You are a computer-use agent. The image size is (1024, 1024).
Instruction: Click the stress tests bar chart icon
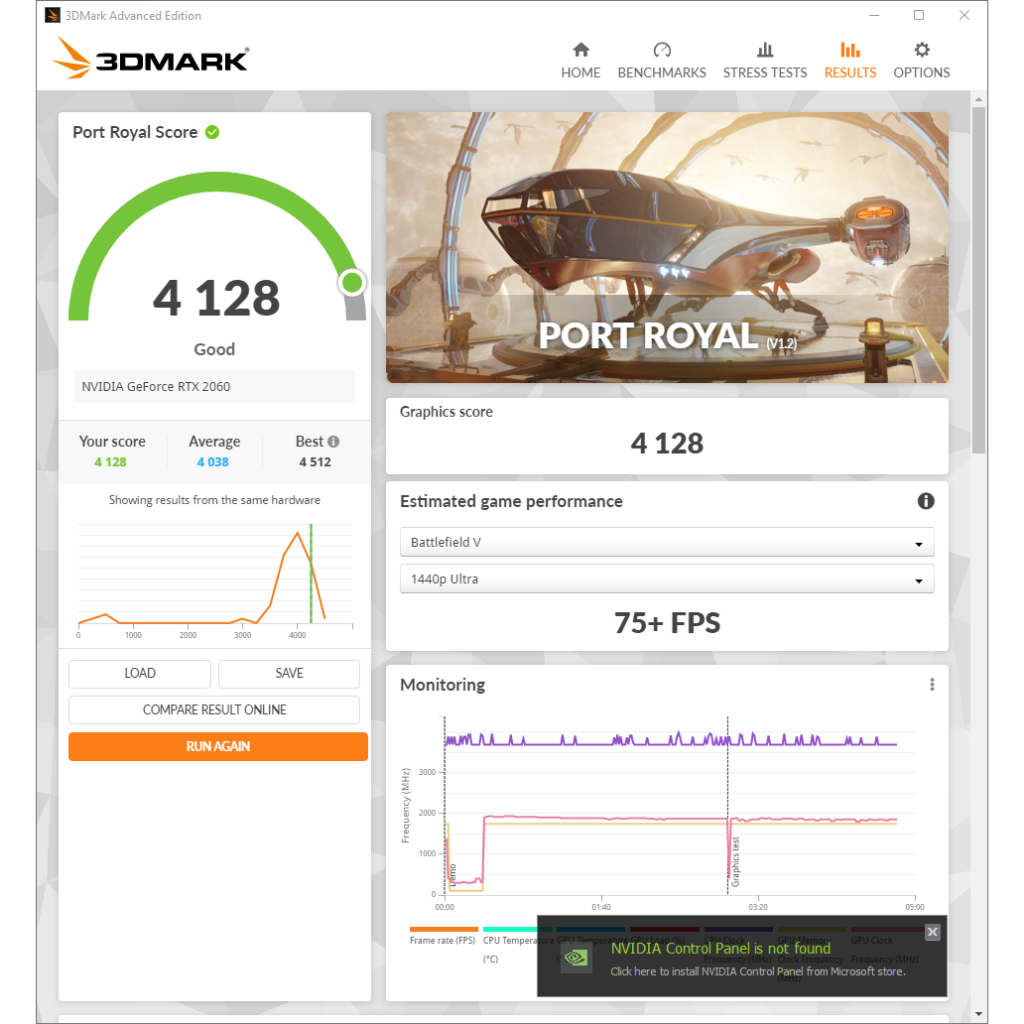(x=765, y=50)
